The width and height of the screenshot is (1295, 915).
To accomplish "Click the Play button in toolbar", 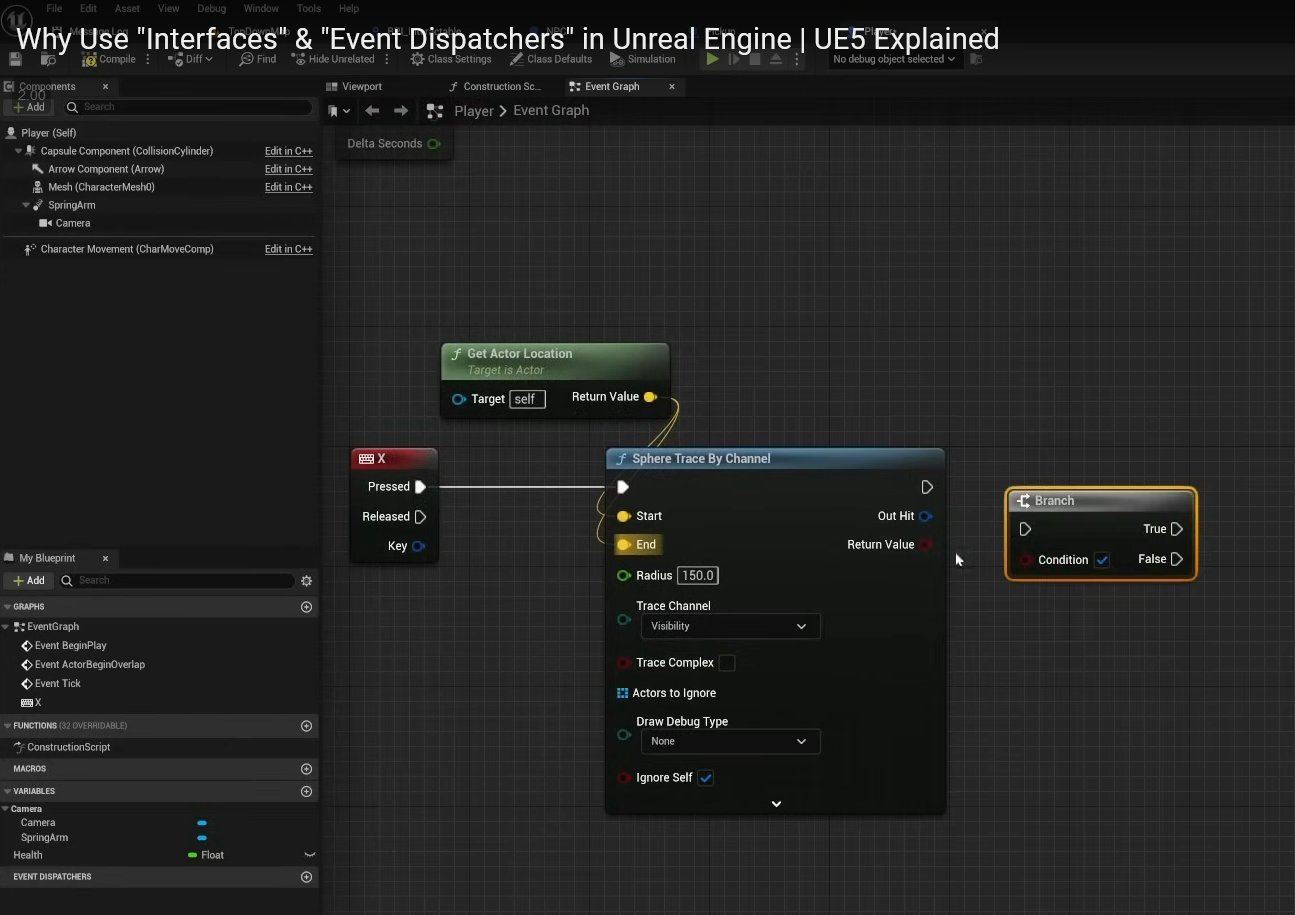I will pos(712,59).
